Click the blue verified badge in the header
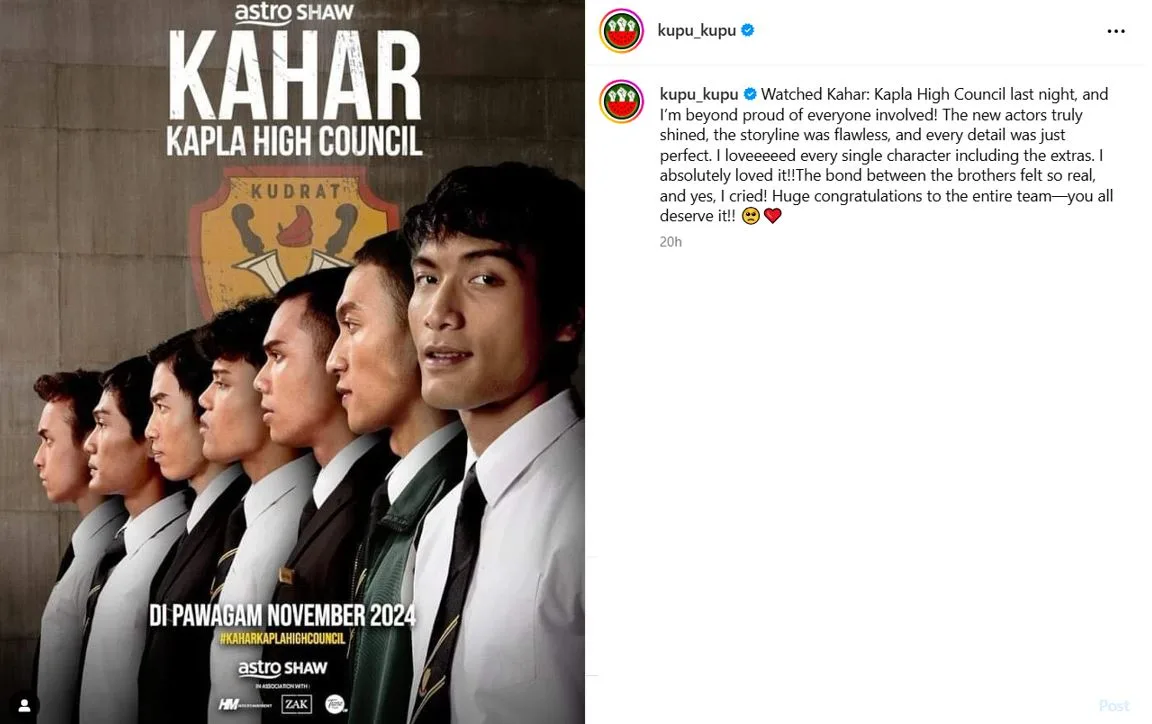Image resolution: width=1152 pixels, height=724 pixels. 748,30
